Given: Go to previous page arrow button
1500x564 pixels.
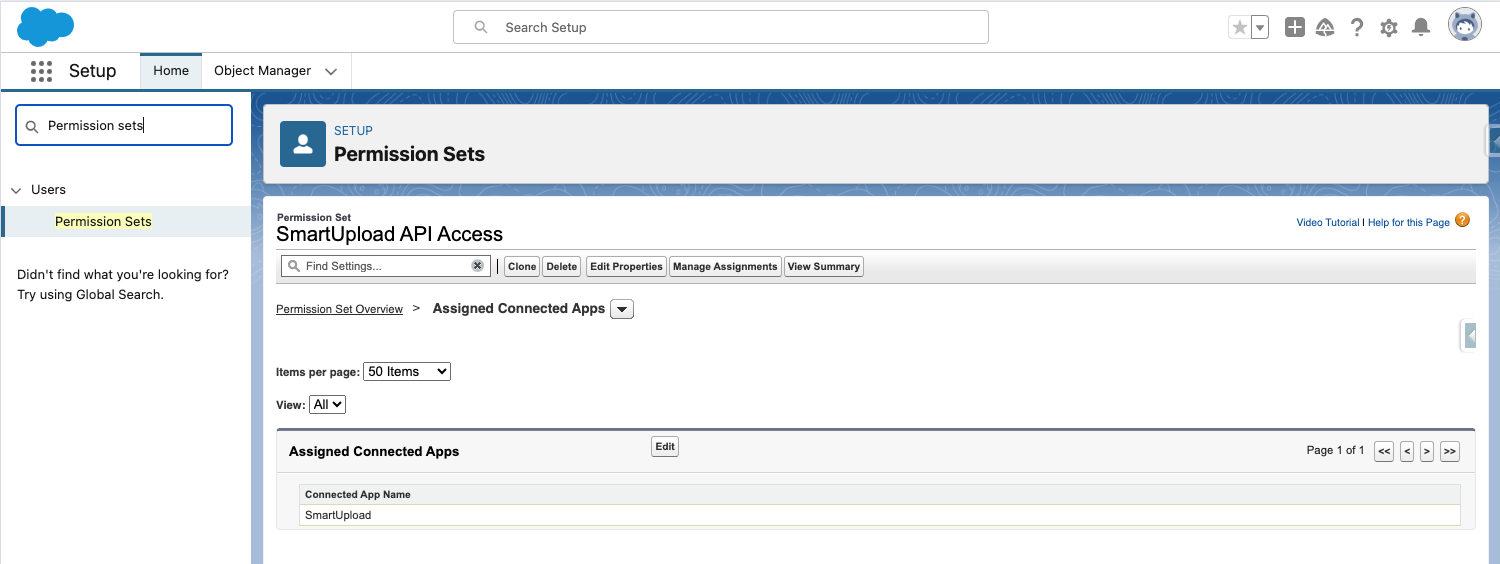Looking at the screenshot, I should 1407,451.
